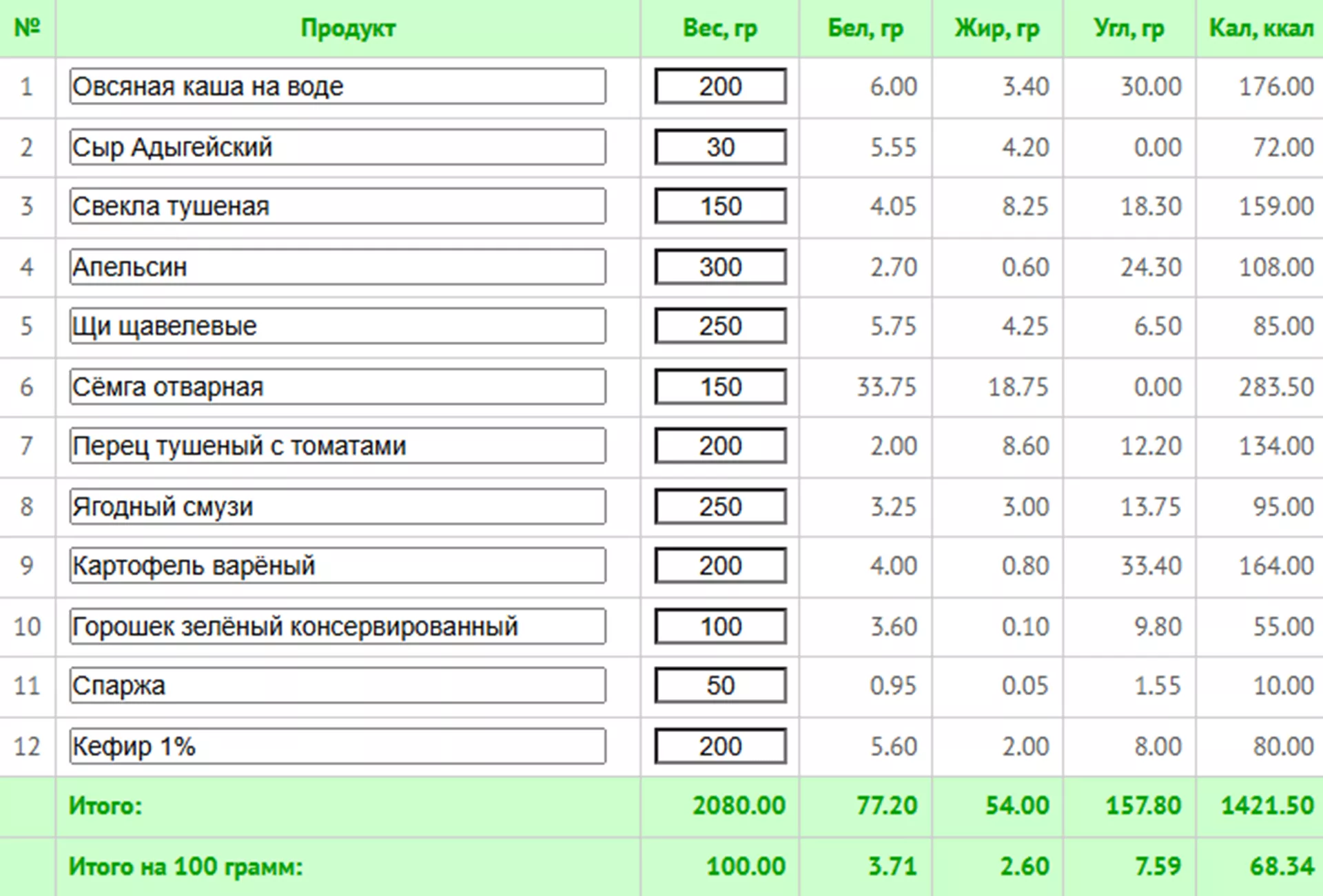Screen dimensions: 1323x896
Task: Select the weight field for Свекла тушеная
Action: click(721, 206)
